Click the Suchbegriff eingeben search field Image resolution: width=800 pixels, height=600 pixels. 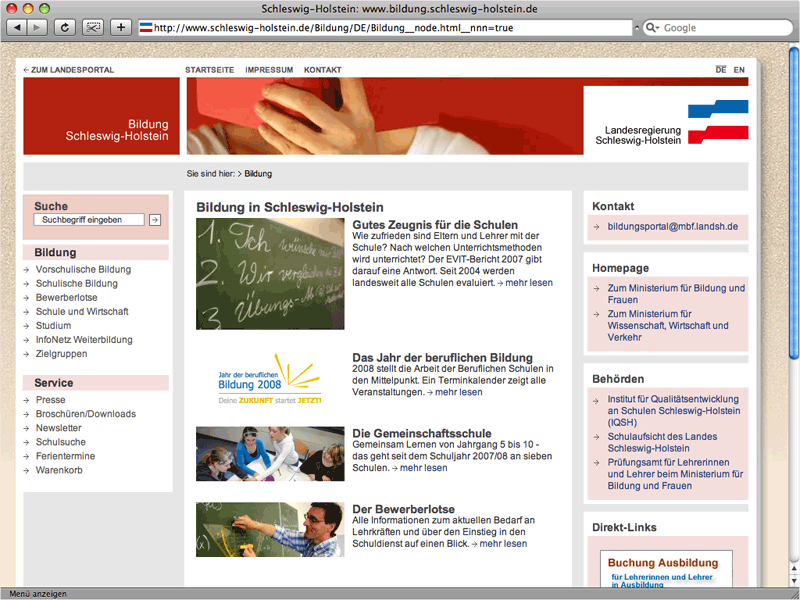pos(89,219)
